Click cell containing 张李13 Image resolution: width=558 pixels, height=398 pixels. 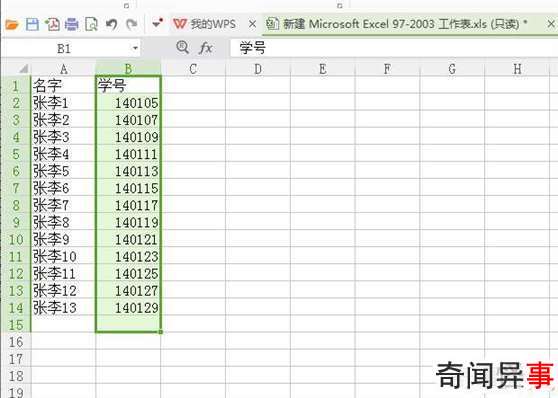64,308
